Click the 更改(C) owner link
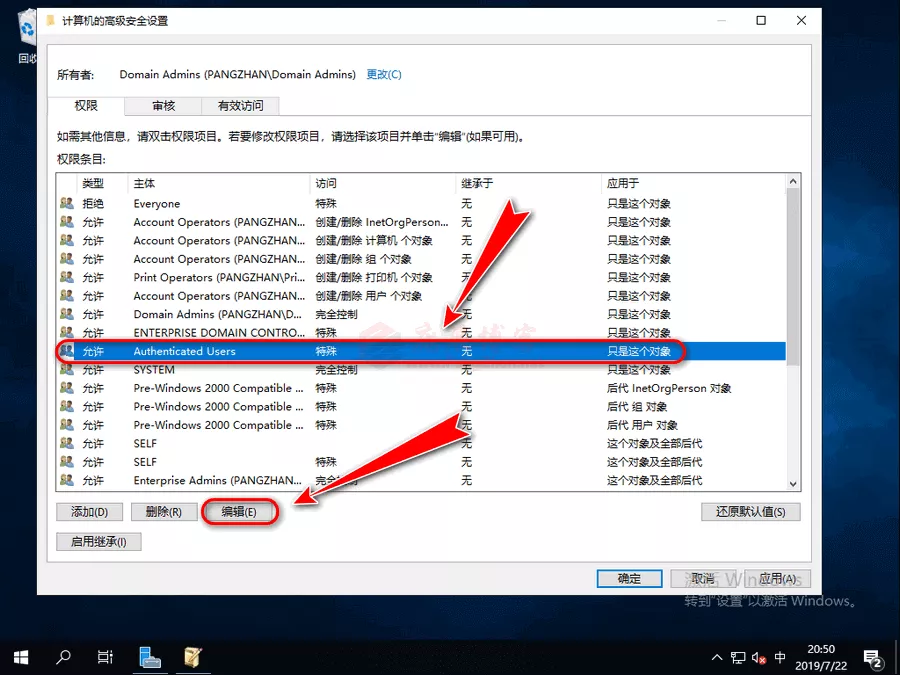The image size is (900, 675). 384,74
